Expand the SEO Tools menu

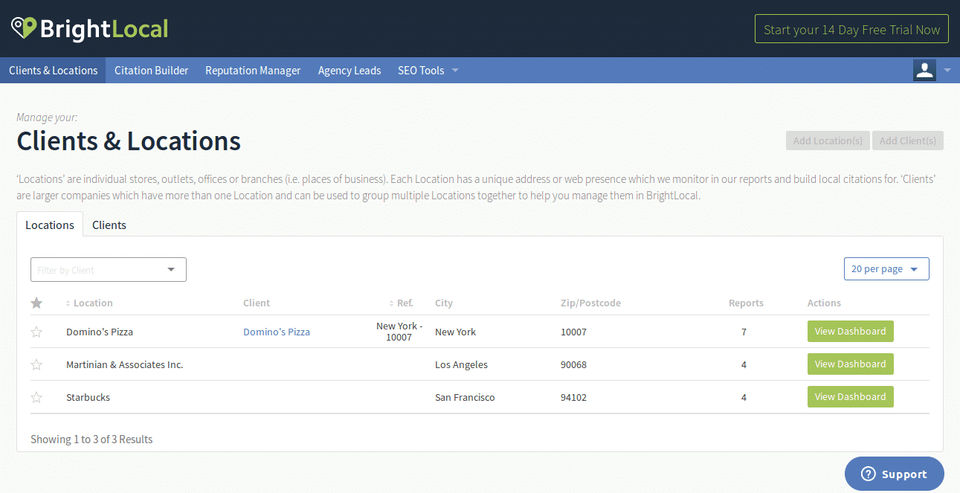428,70
